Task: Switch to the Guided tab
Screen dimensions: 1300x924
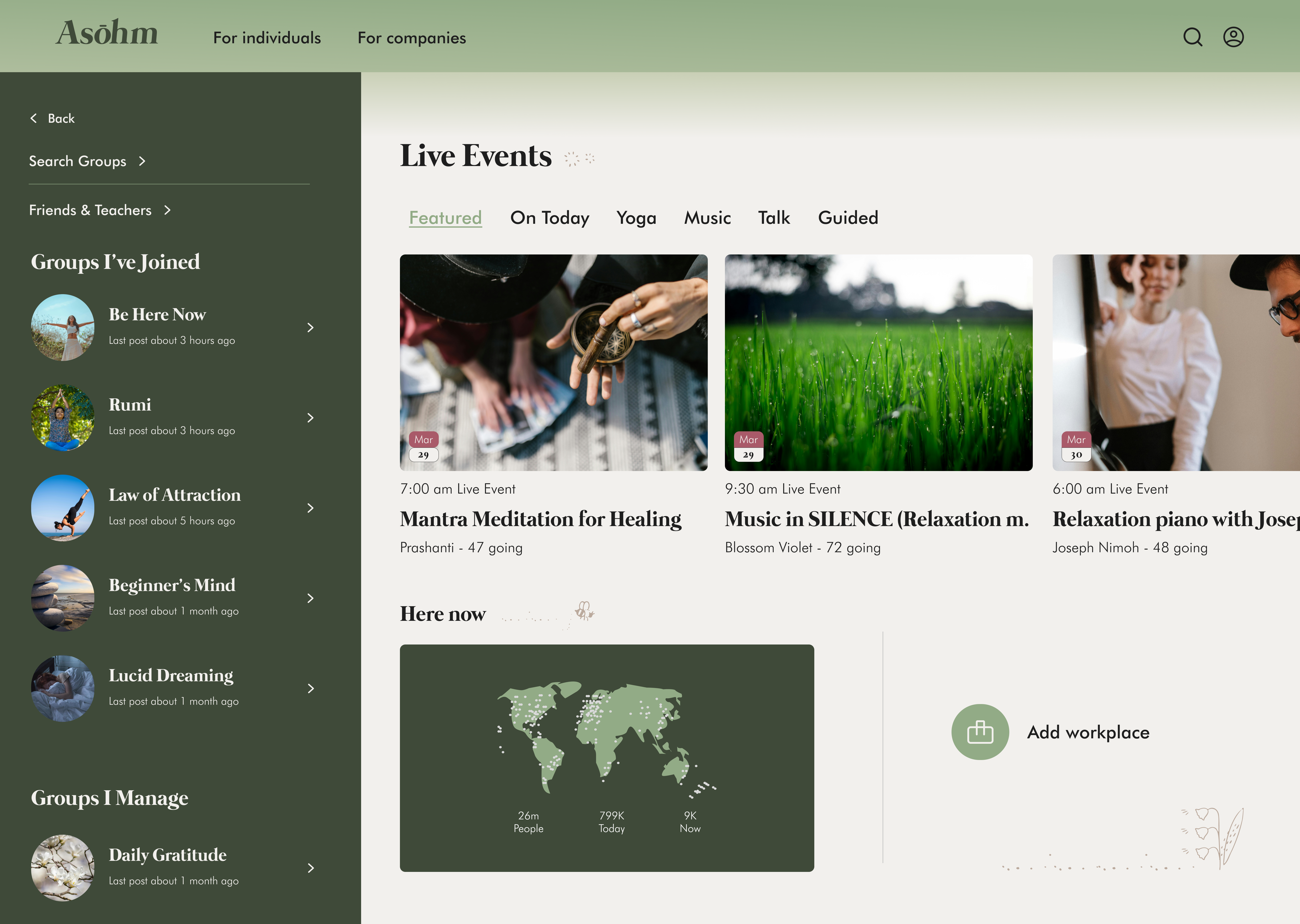Action: point(847,218)
